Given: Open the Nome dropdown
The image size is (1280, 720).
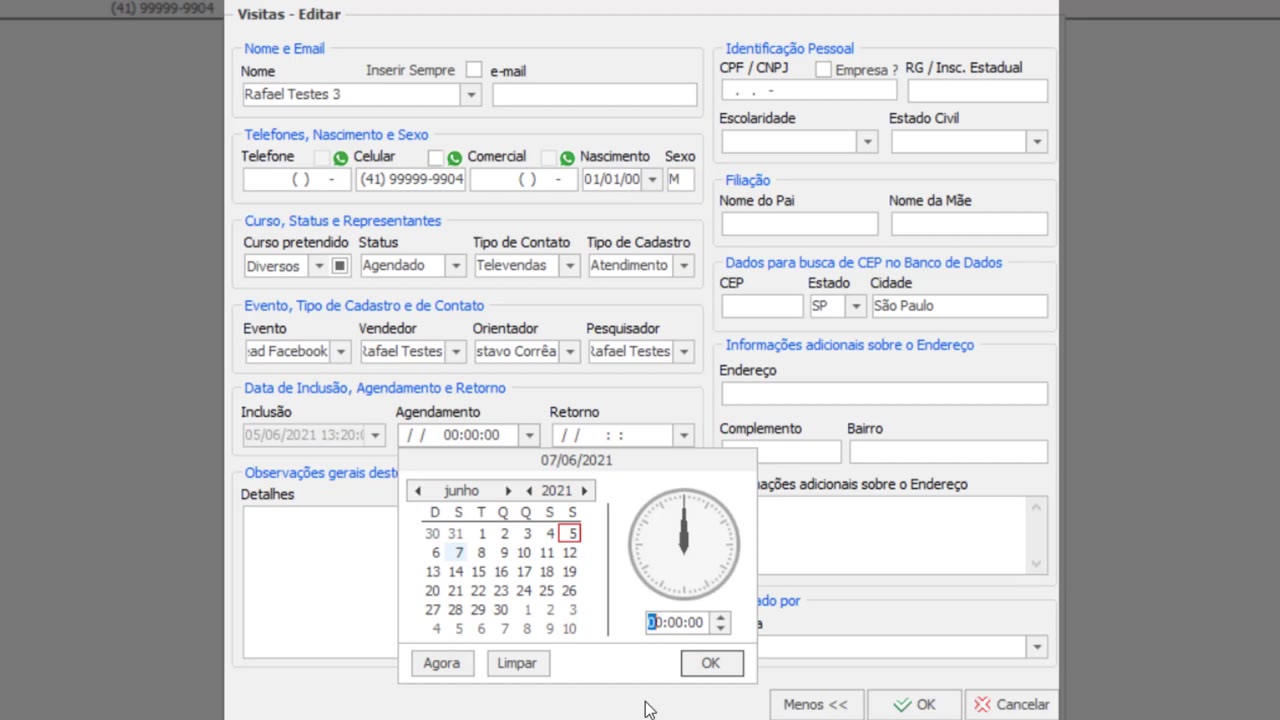Looking at the screenshot, I should click(471, 95).
